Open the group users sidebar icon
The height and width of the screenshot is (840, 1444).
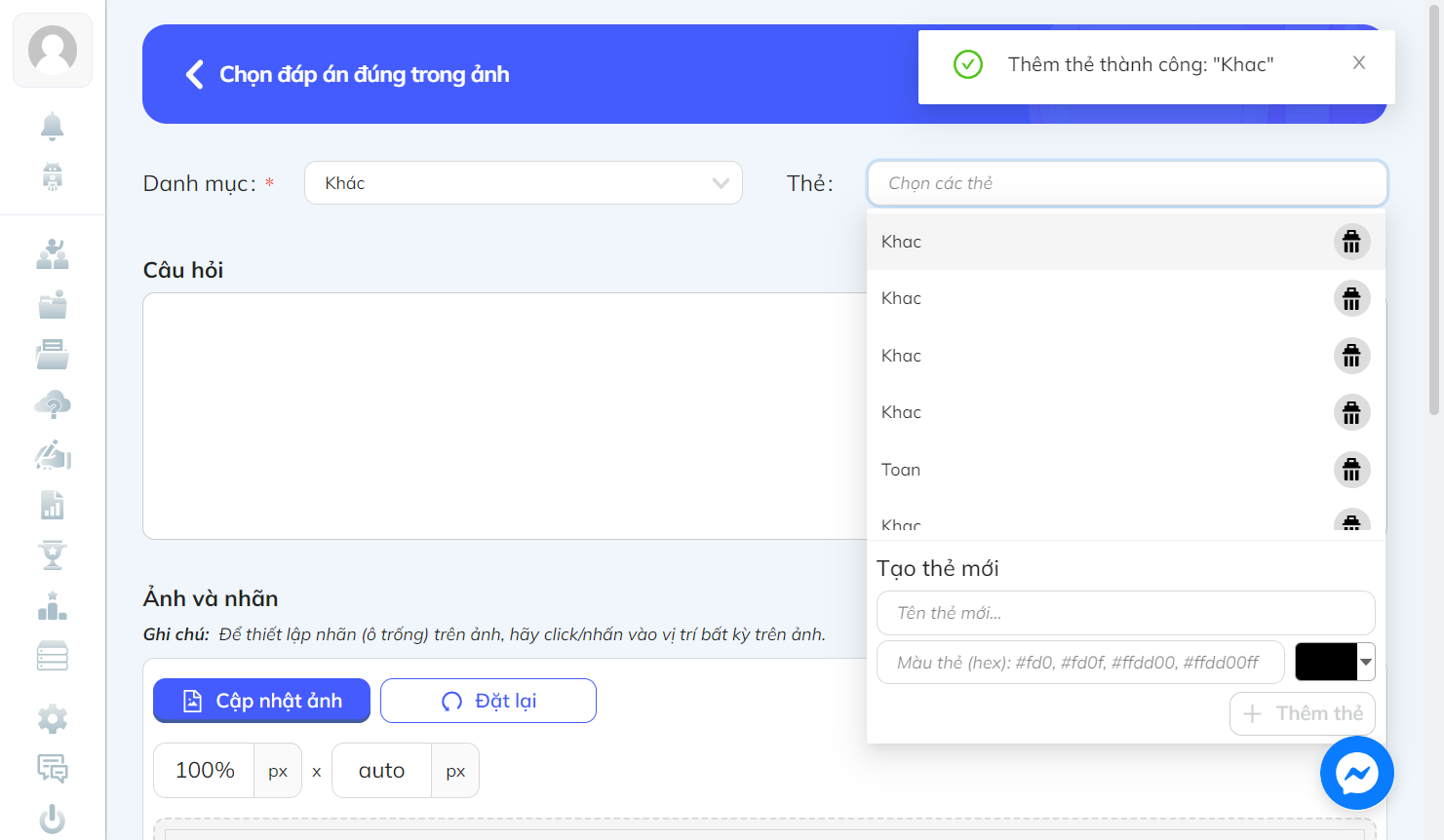point(53,254)
